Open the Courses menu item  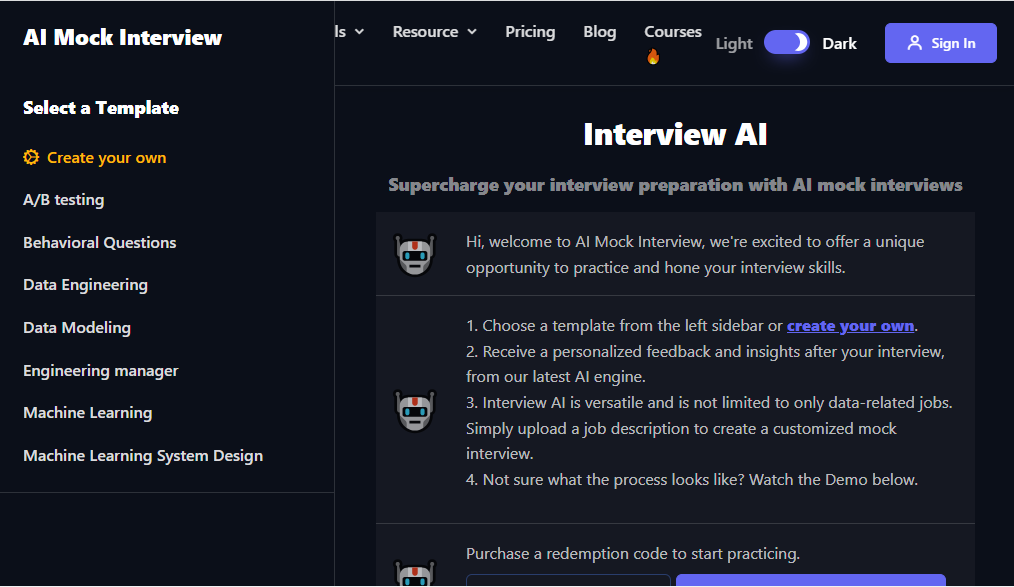[x=672, y=31]
